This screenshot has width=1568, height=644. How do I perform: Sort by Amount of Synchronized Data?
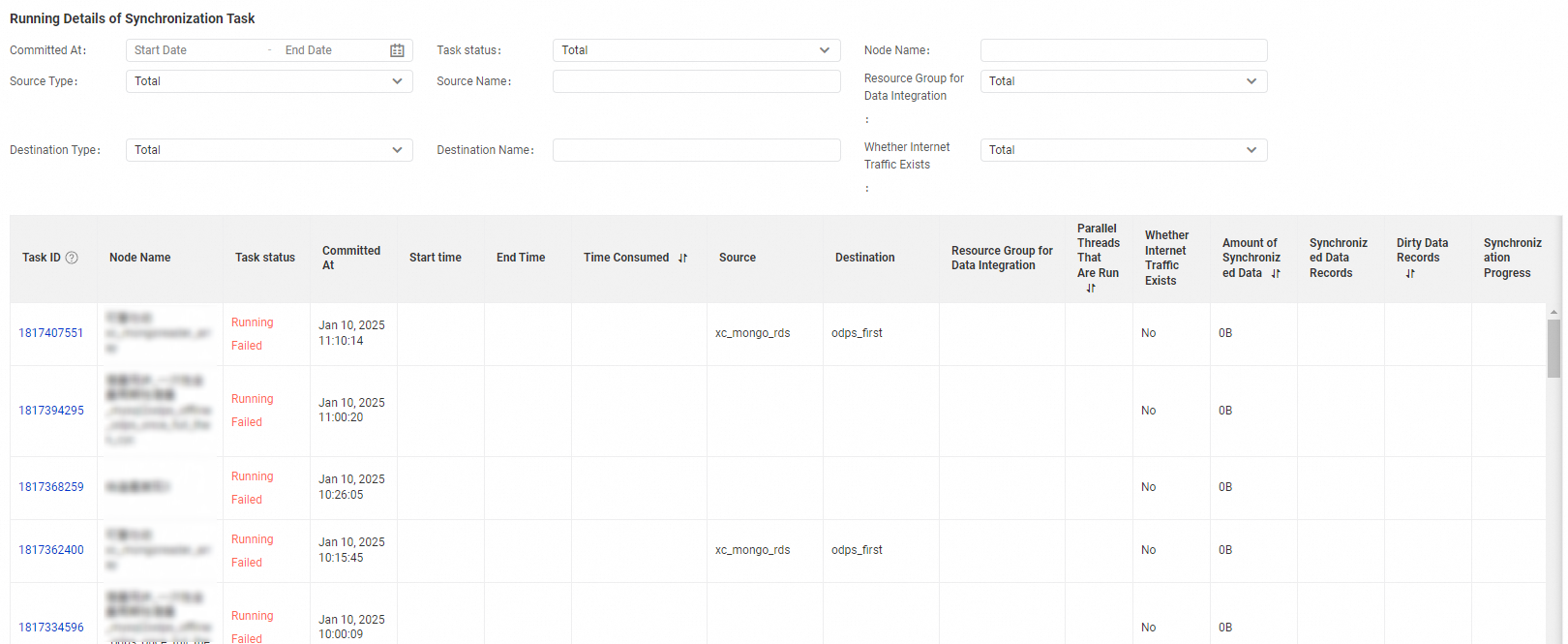(x=1276, y=274)
